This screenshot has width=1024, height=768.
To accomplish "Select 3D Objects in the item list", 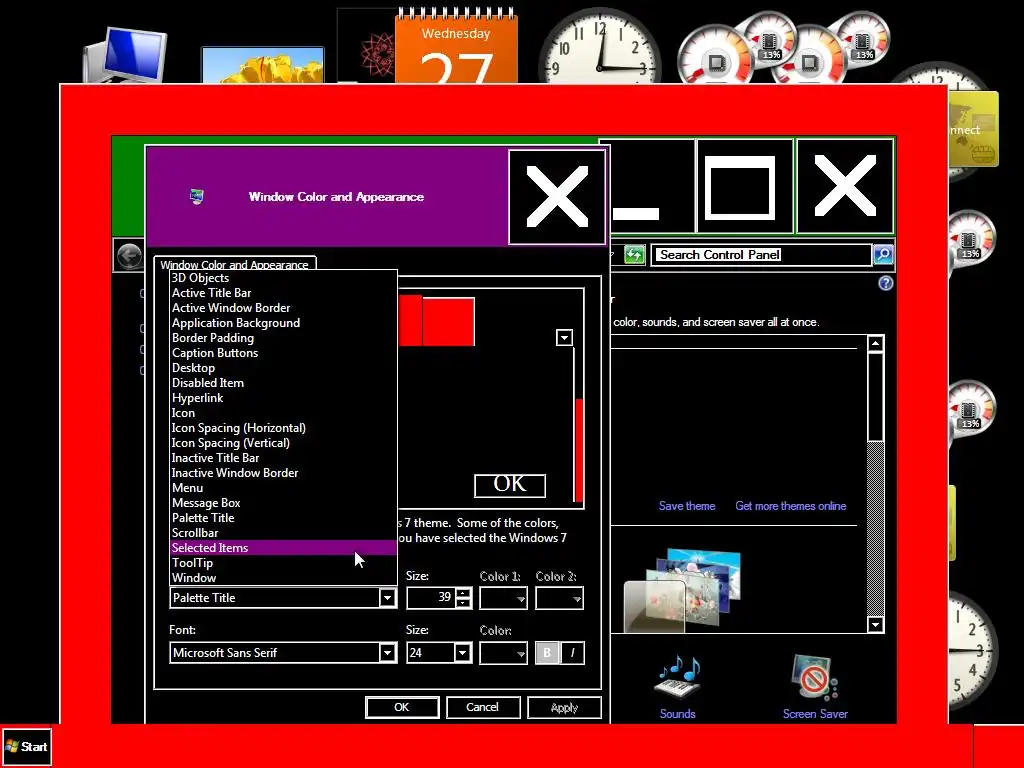I will click(x=283, y=278).
